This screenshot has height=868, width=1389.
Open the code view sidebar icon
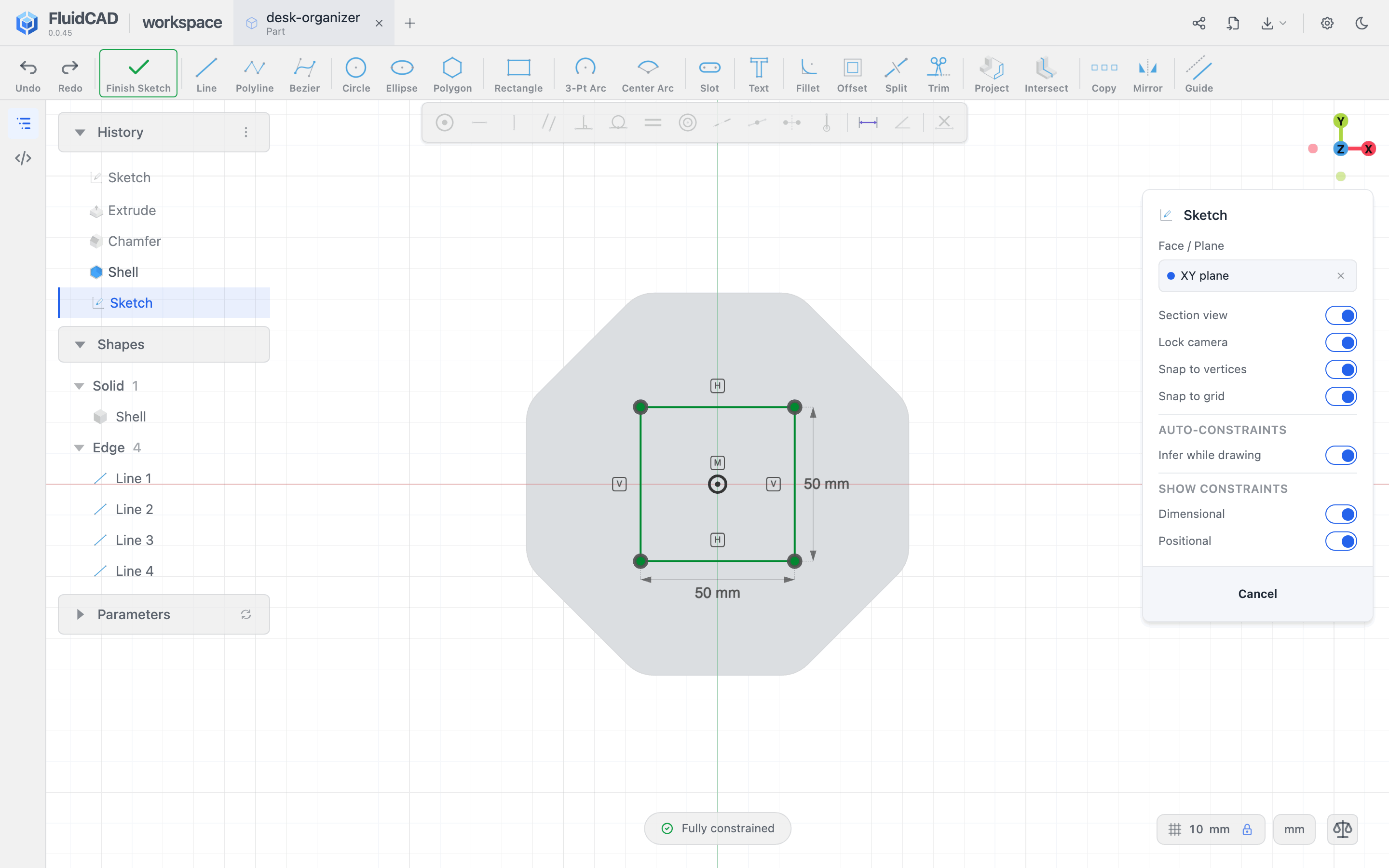pyautogui.click(x=23, y=158)
